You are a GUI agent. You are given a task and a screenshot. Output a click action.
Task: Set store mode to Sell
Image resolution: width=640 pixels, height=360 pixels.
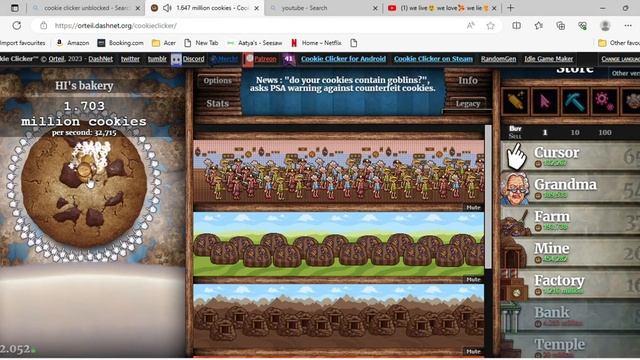coord(515,136)
